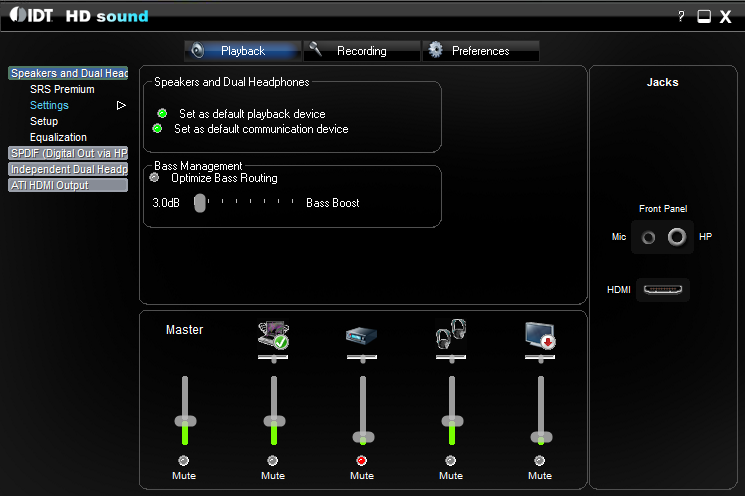
Task: Click the dual headphones volume slider knob
Action: click(452, 421)
